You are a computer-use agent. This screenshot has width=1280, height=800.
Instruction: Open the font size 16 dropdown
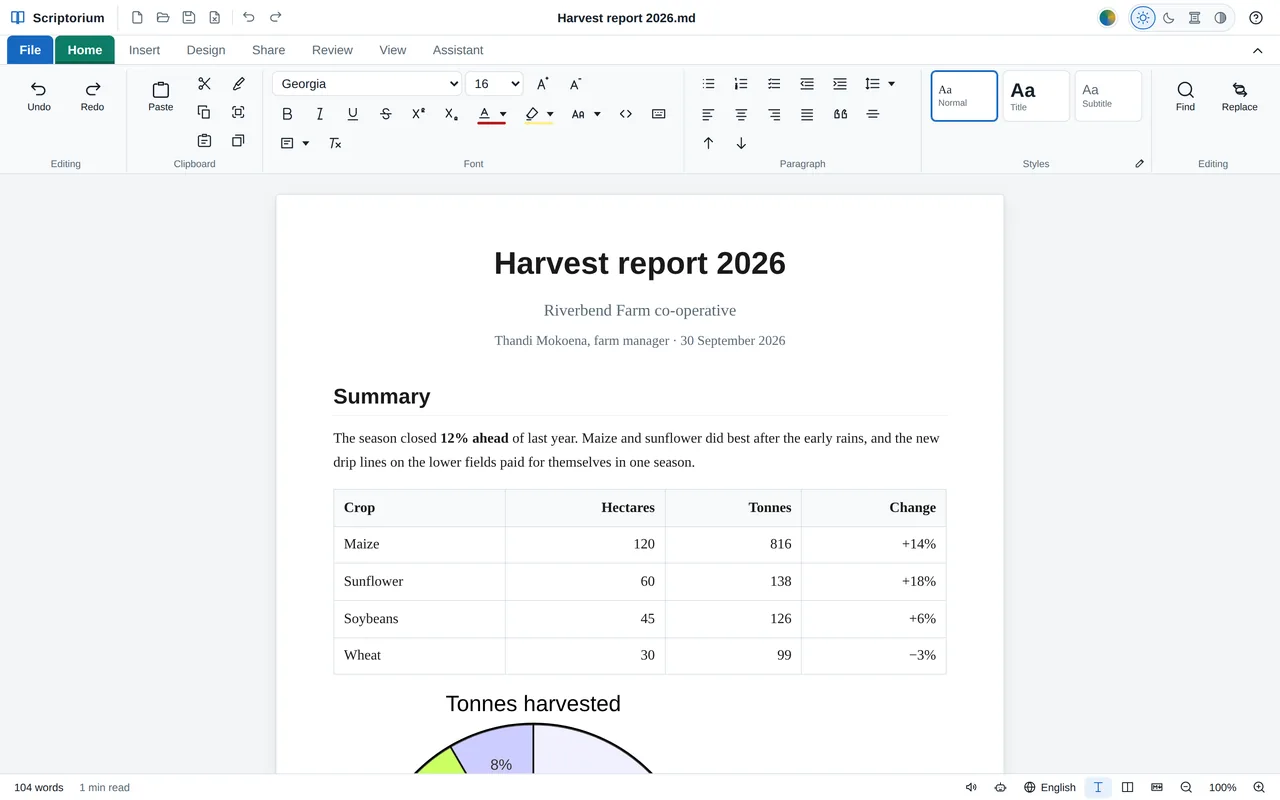[x=494, y=84]
